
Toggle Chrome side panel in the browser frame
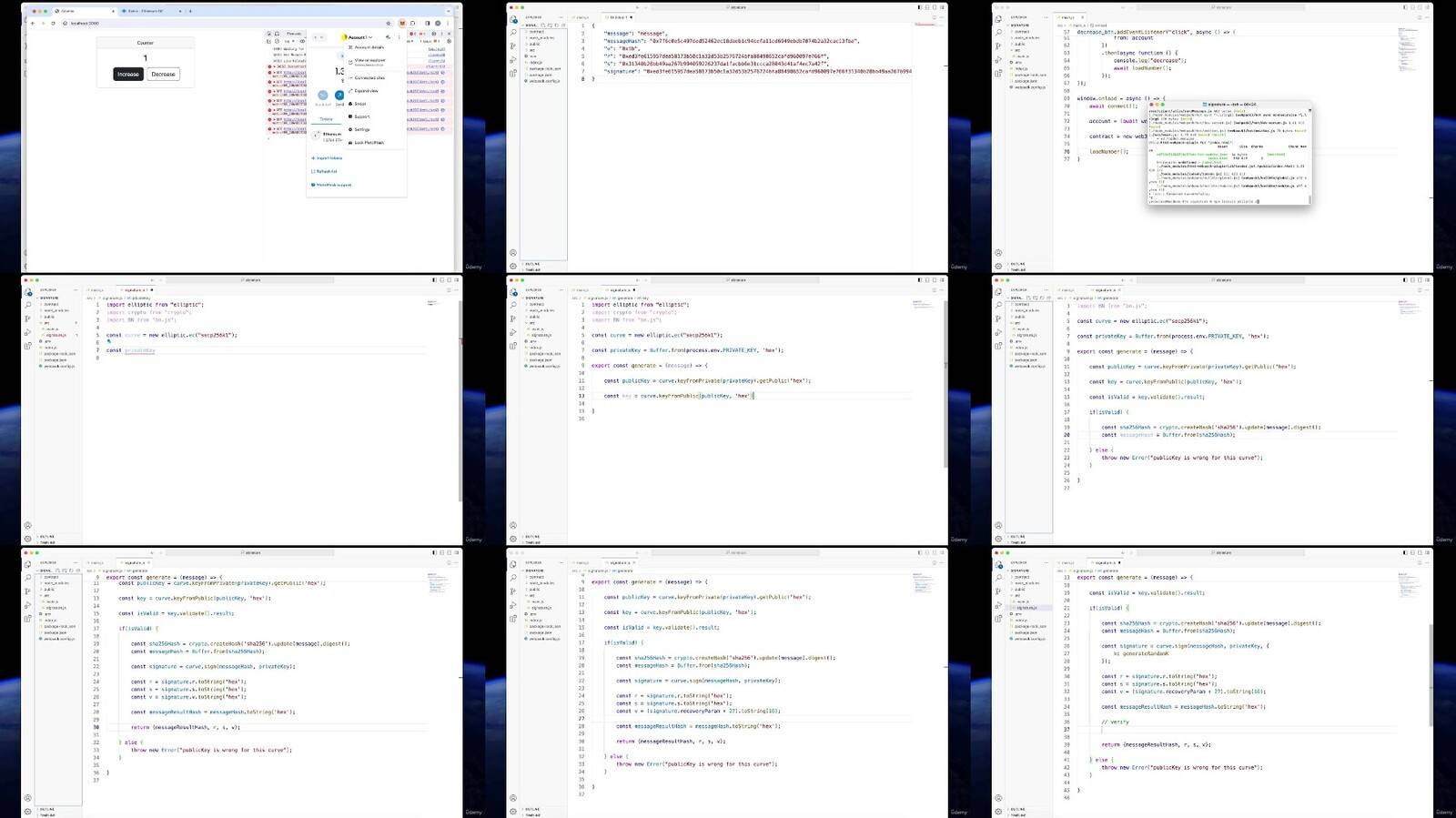click(428, 23)
